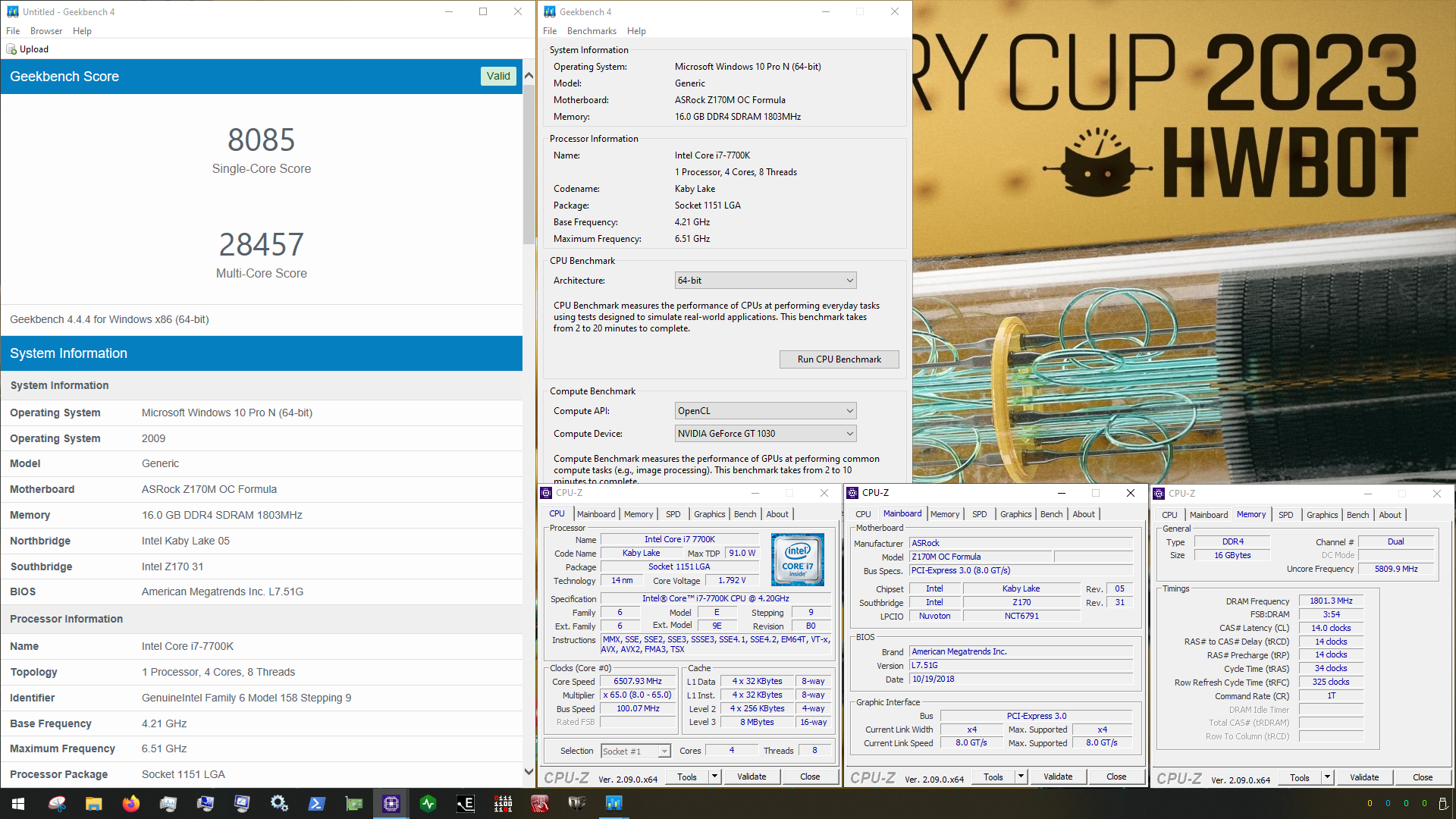Click the BIOS version field L7.51G

[x=1021, y=665]
